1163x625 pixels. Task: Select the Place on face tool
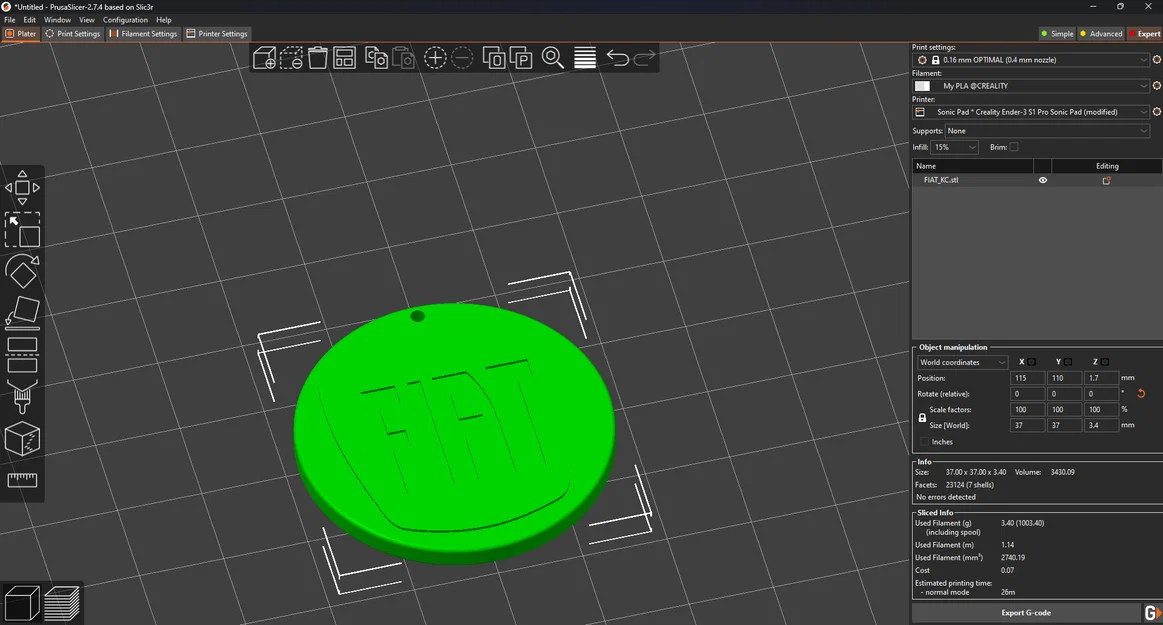tap(22, 312)
